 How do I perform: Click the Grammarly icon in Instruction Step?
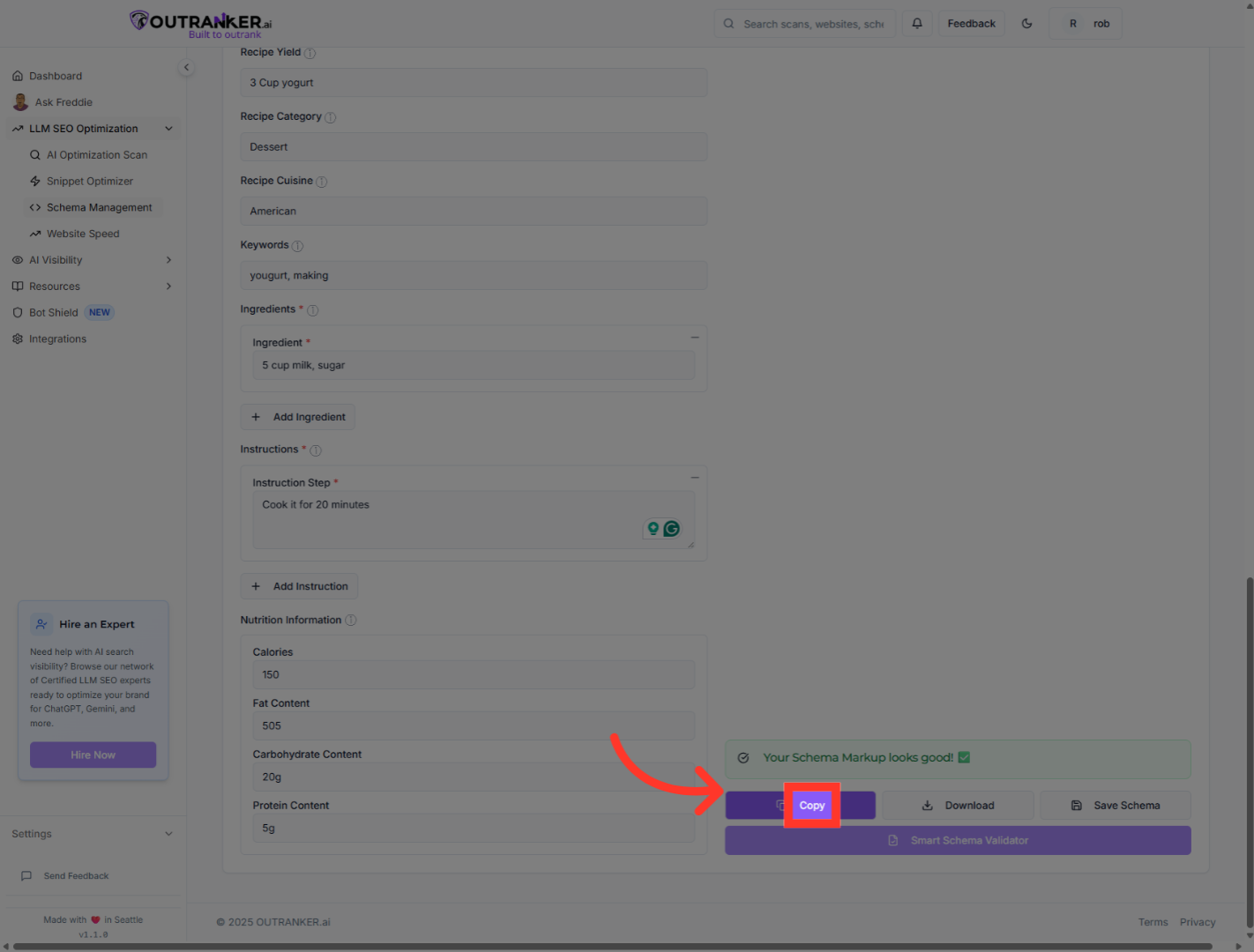[x=672, y=529]
